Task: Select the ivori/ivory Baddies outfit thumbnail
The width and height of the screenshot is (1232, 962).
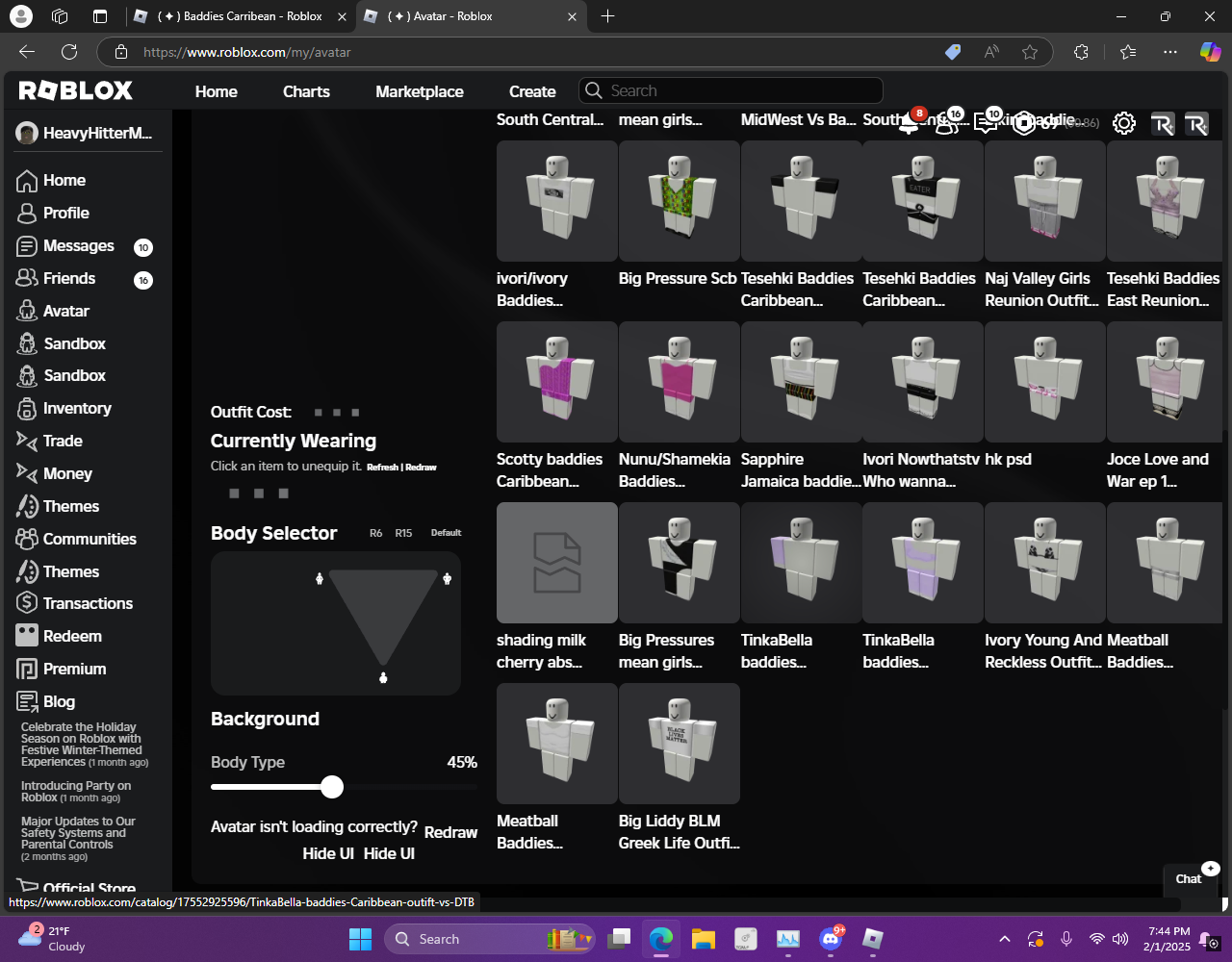Action: click(x=557, y=201)
